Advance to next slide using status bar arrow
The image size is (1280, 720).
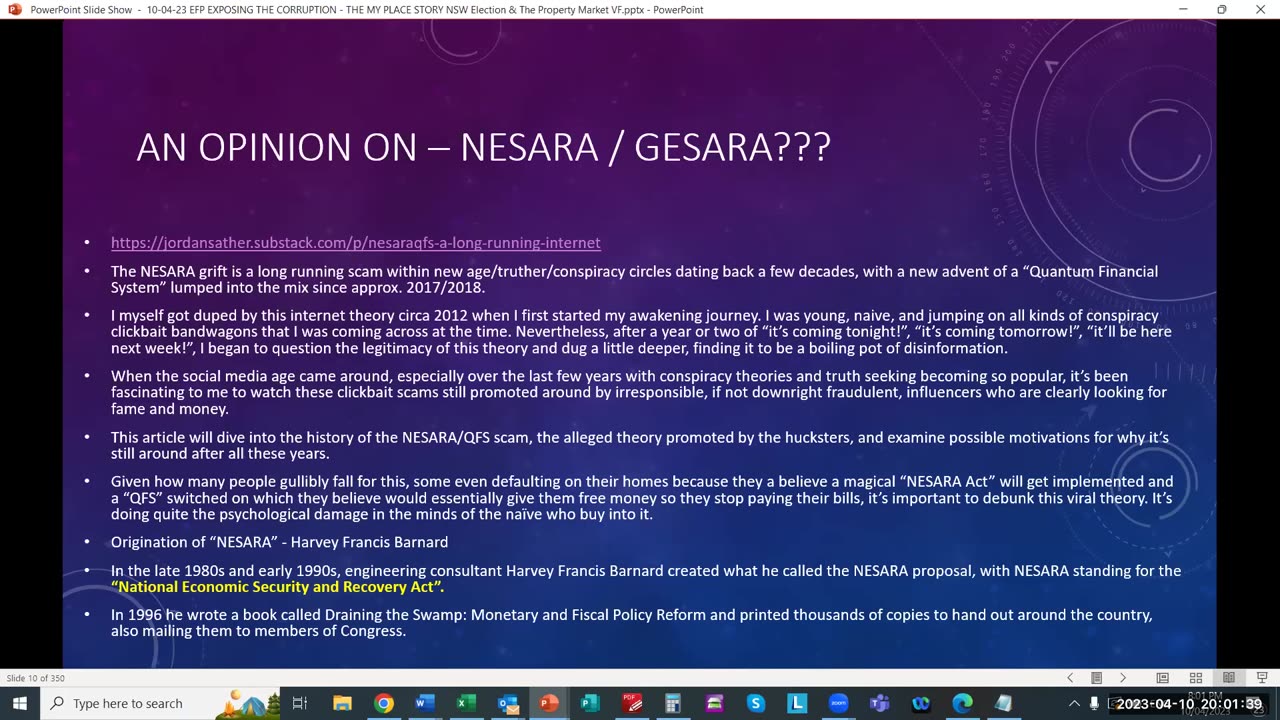click(x=1123, y=678)
